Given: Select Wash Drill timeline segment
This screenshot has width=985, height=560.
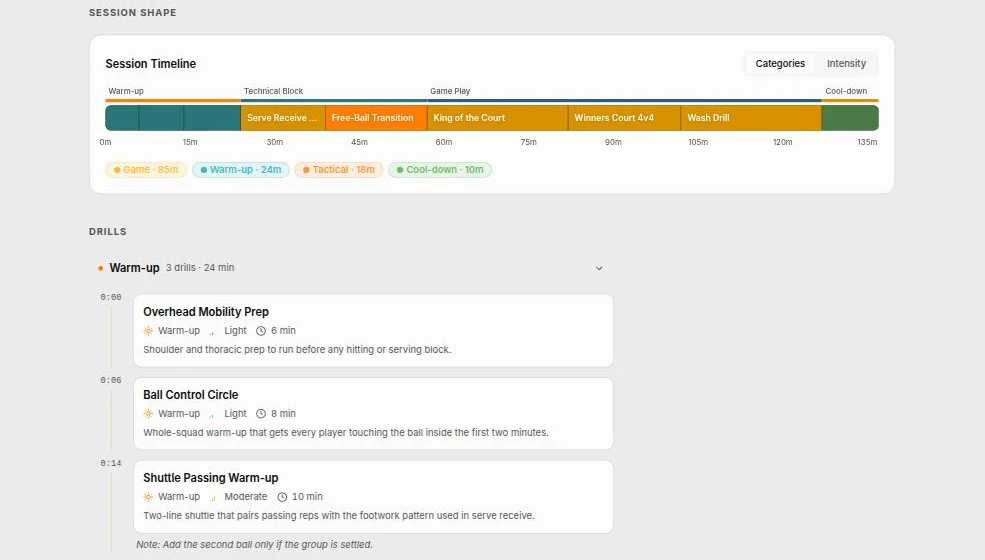Looking at the screenshot, I should [751, 118].
